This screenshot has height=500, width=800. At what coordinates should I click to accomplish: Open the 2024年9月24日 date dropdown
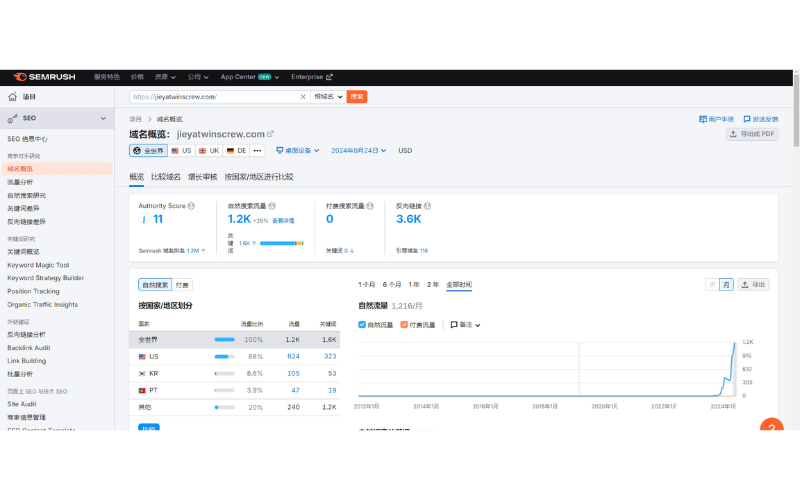[359, 151]
